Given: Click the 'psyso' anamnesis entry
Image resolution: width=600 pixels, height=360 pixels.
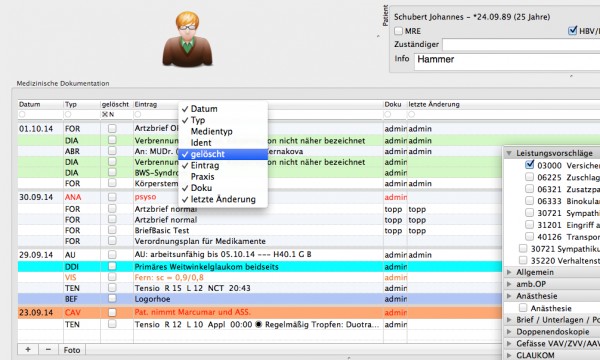Looking at the screenshot, I should click(x=145, y=197).
